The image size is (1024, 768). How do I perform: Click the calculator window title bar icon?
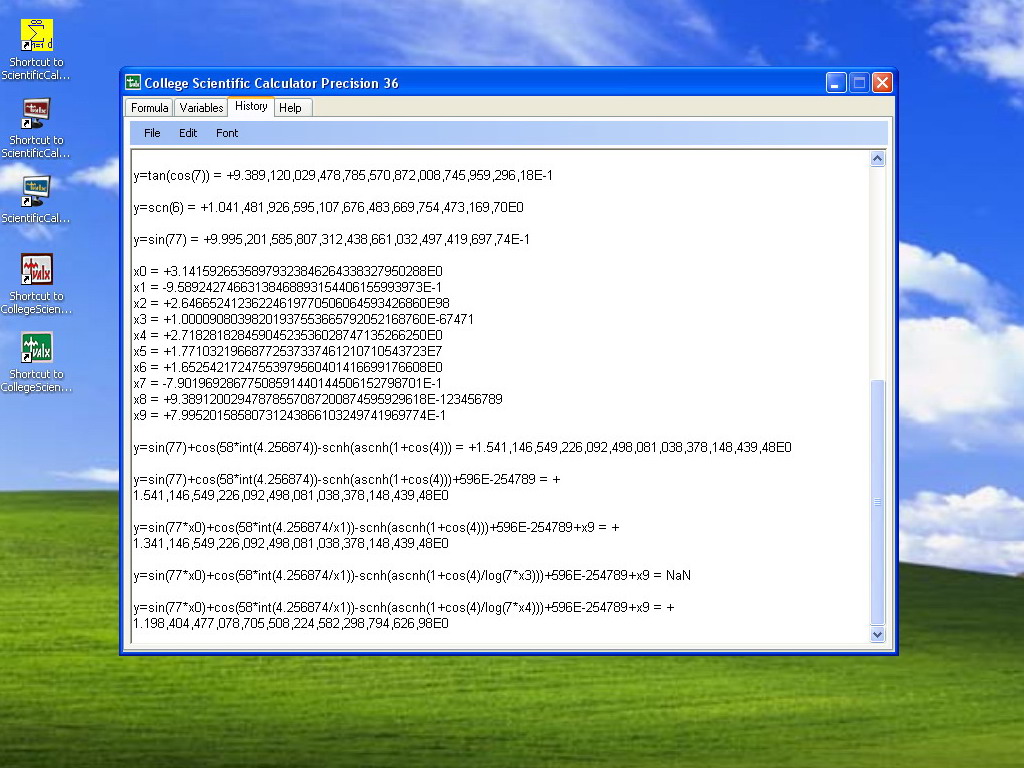click(x=133, y=83)
